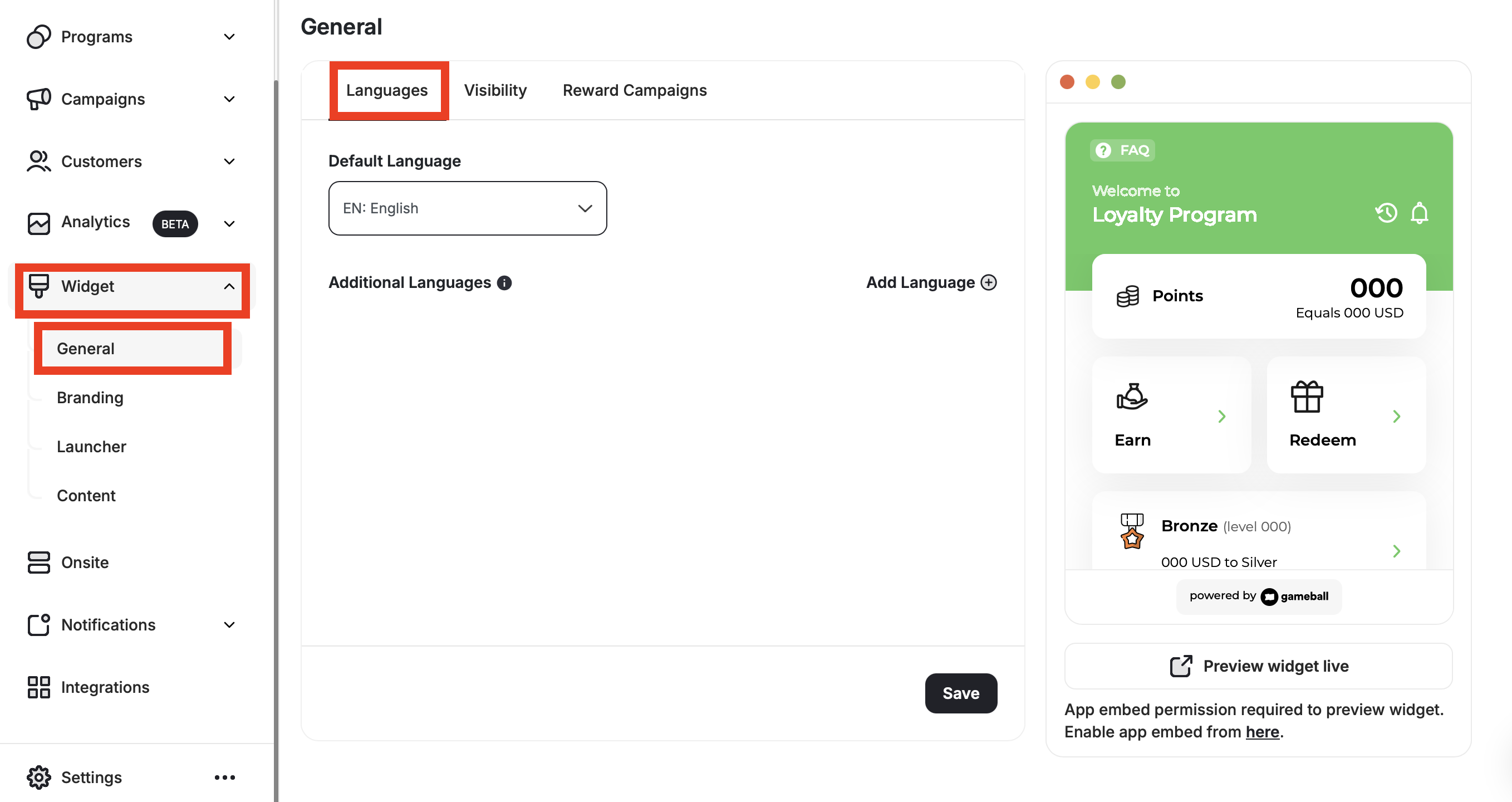Click the Save button

coord(960,693)
